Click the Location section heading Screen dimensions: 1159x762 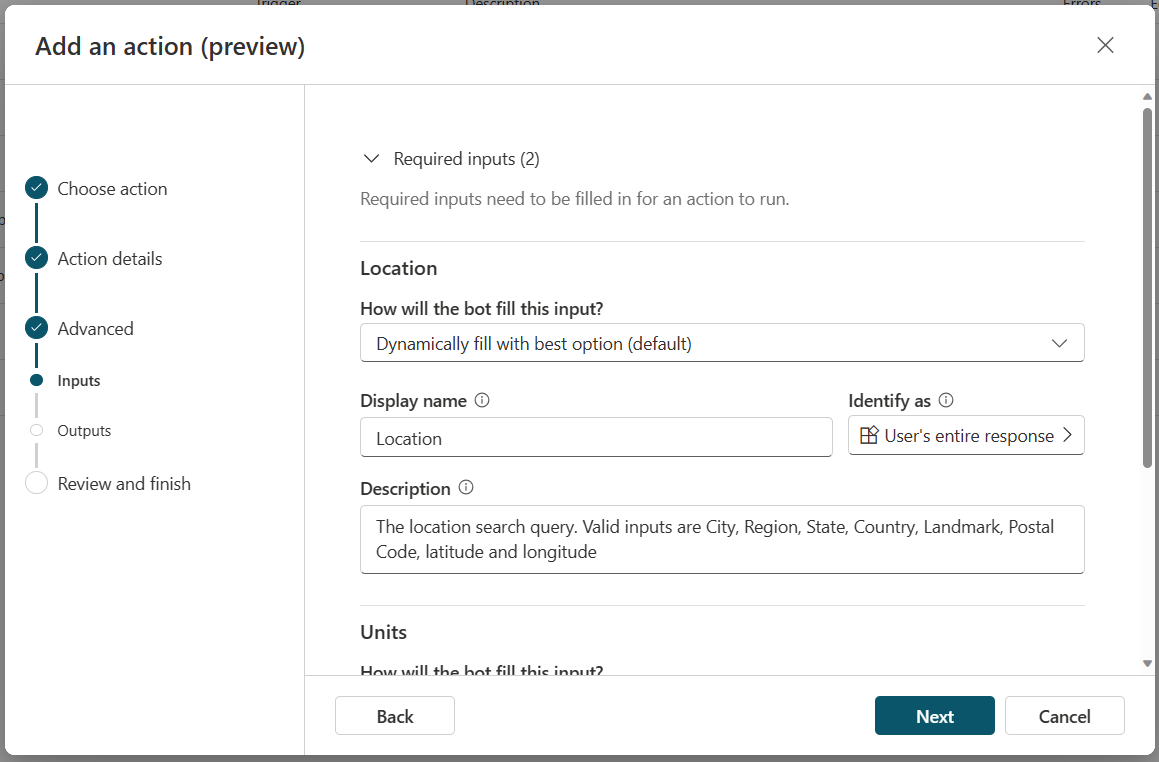click(398, 268)
